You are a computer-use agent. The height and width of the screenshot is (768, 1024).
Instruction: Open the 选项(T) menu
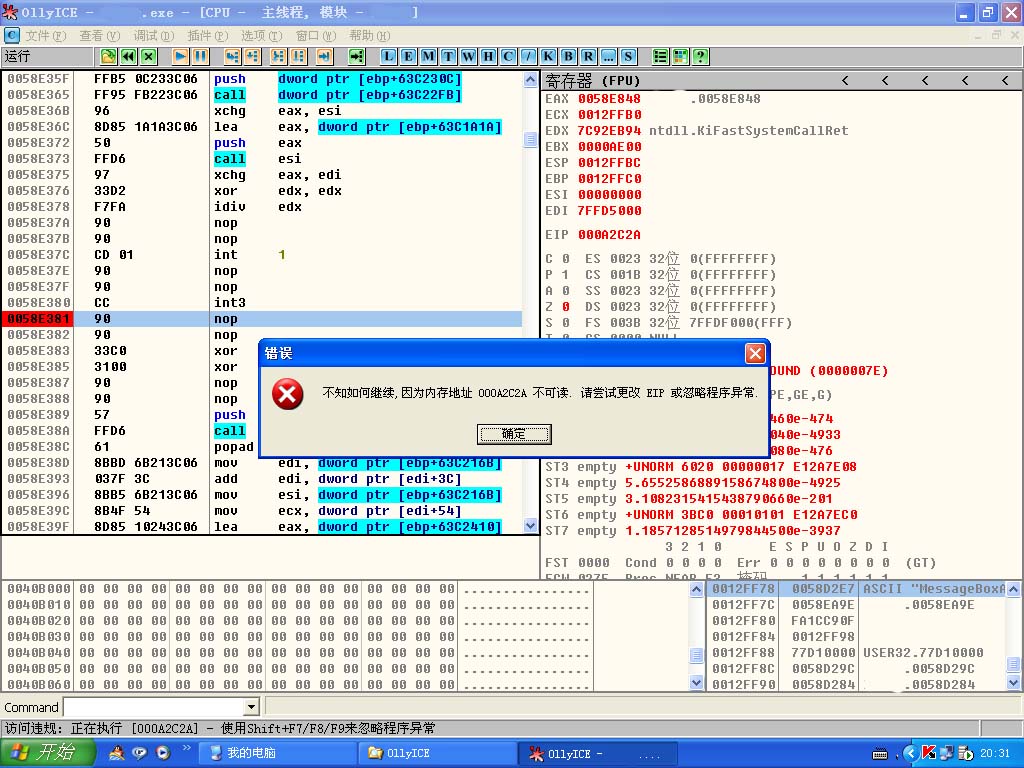click(x=262, y=35)
